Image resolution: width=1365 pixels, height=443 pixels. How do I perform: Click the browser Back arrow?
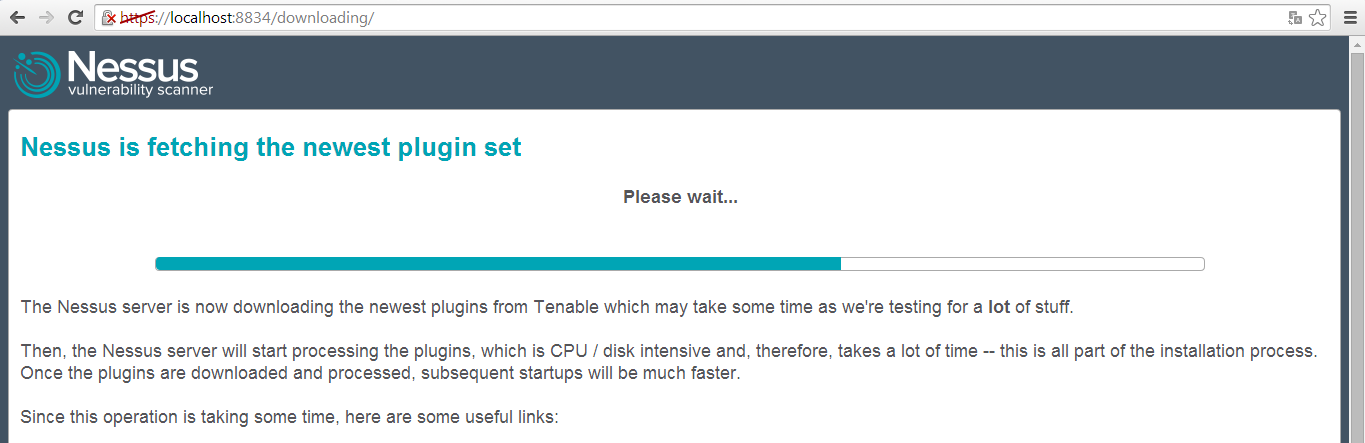click(x=17, y=17)
